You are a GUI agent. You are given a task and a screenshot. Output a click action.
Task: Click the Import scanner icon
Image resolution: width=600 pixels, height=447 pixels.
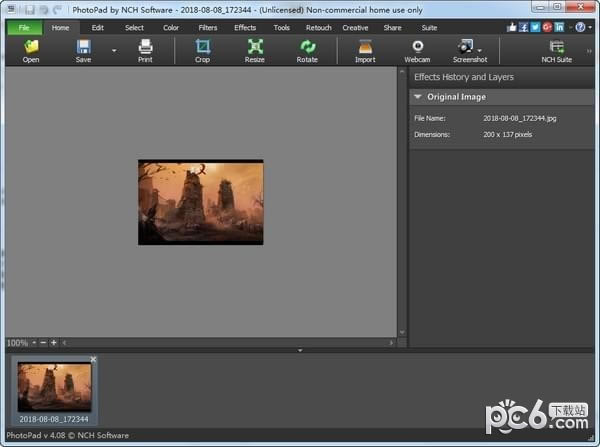click(x=365, y=47)
